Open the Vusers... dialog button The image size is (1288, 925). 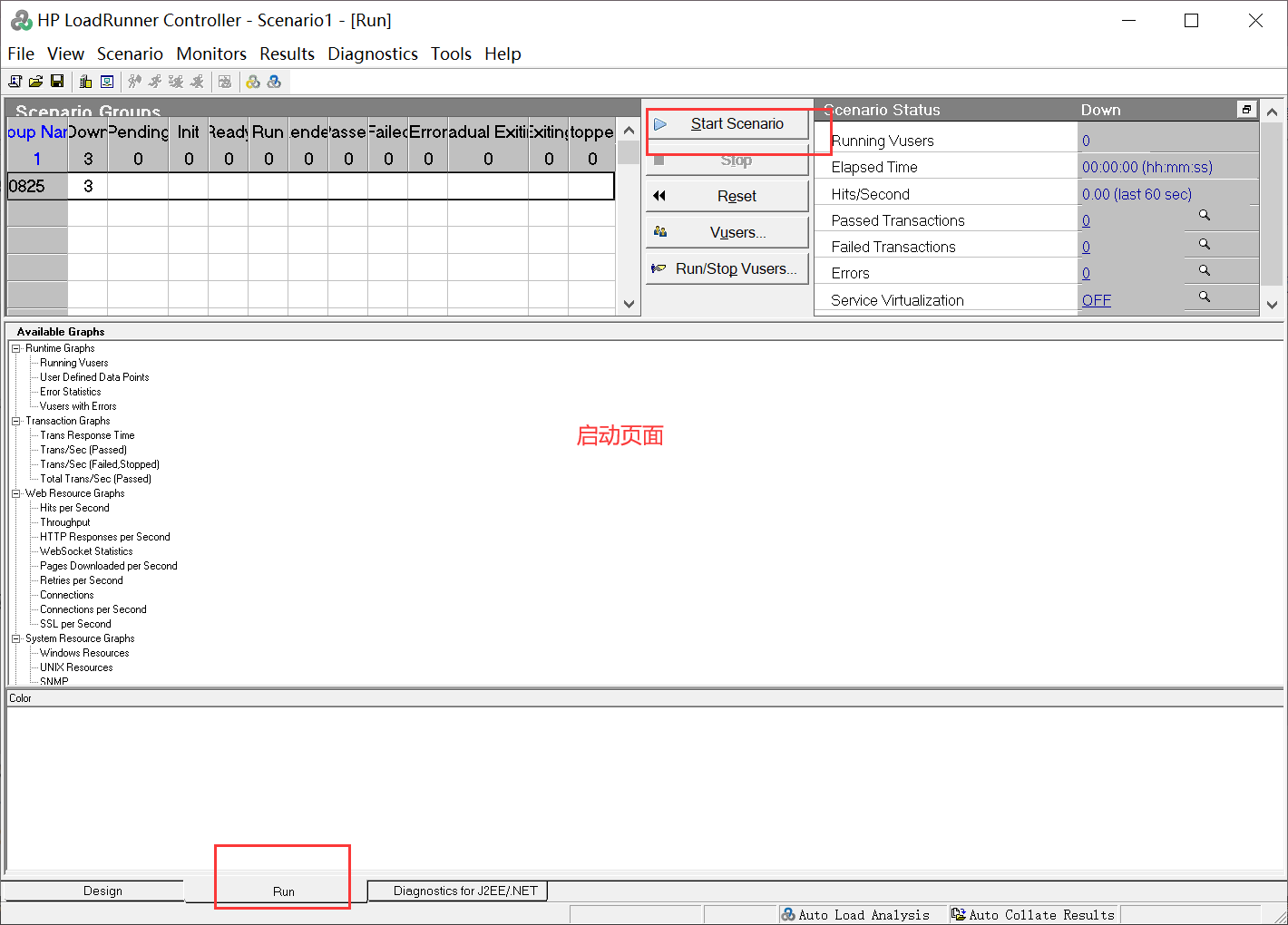point(727,233)
